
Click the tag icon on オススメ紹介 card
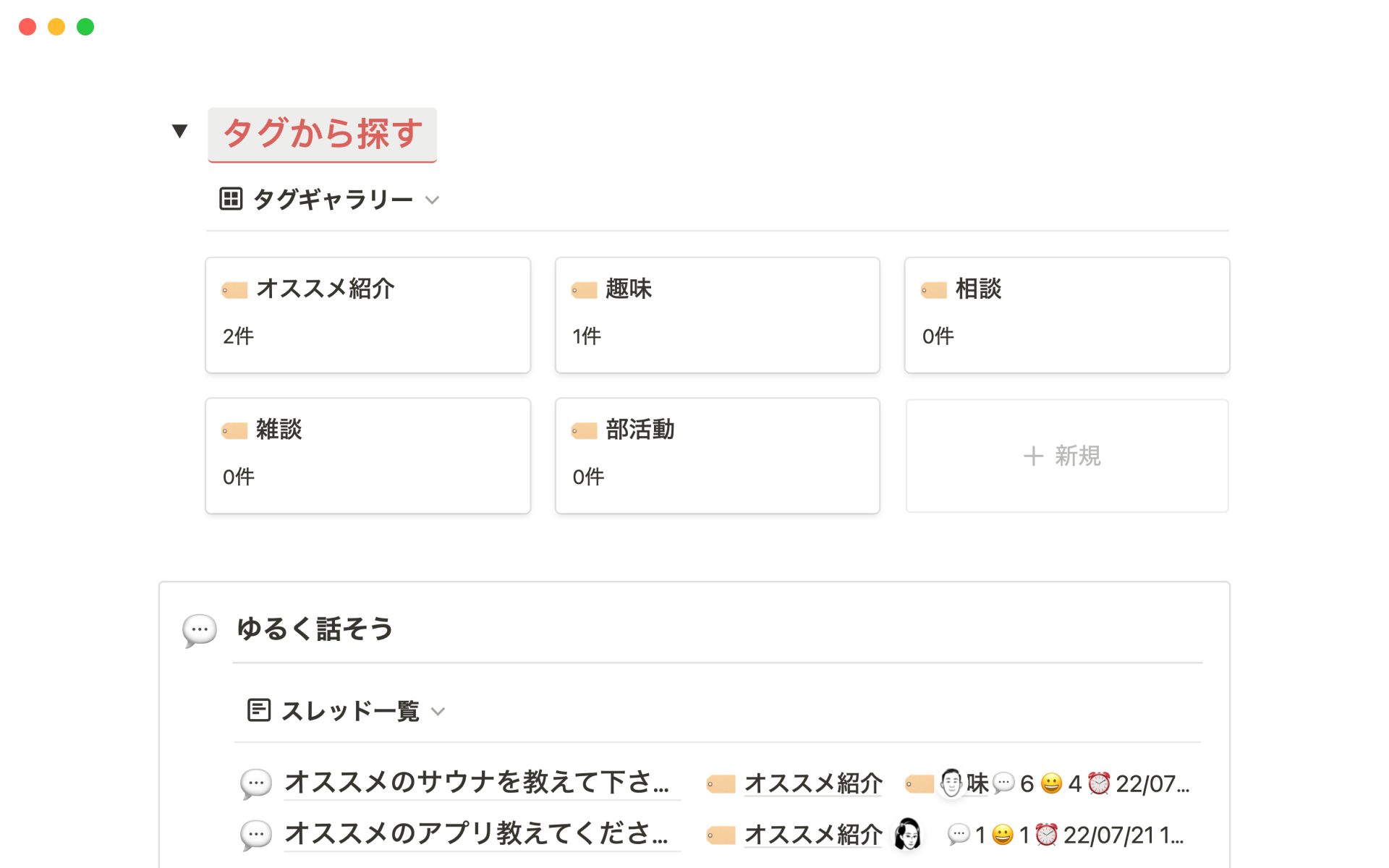point(234,290)
